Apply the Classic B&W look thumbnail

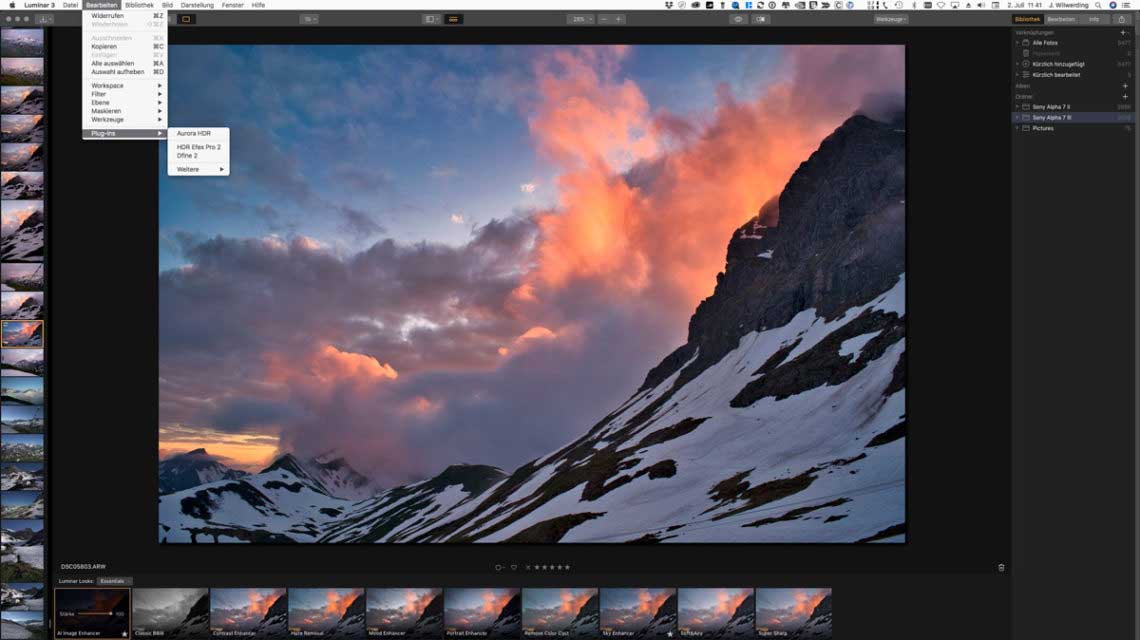coord(170,612)
